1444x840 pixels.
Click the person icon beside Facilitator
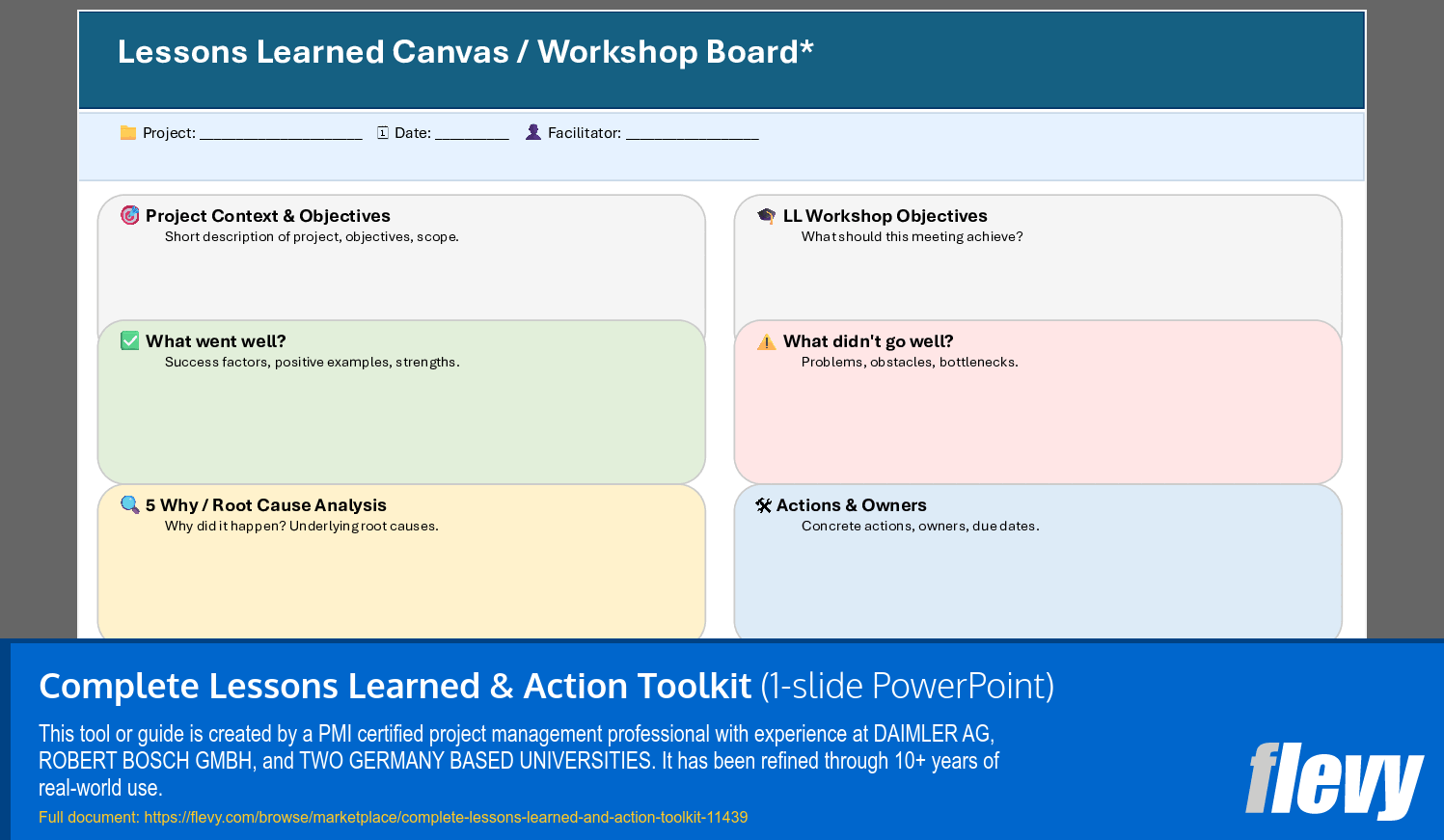[x=533, y=132]
